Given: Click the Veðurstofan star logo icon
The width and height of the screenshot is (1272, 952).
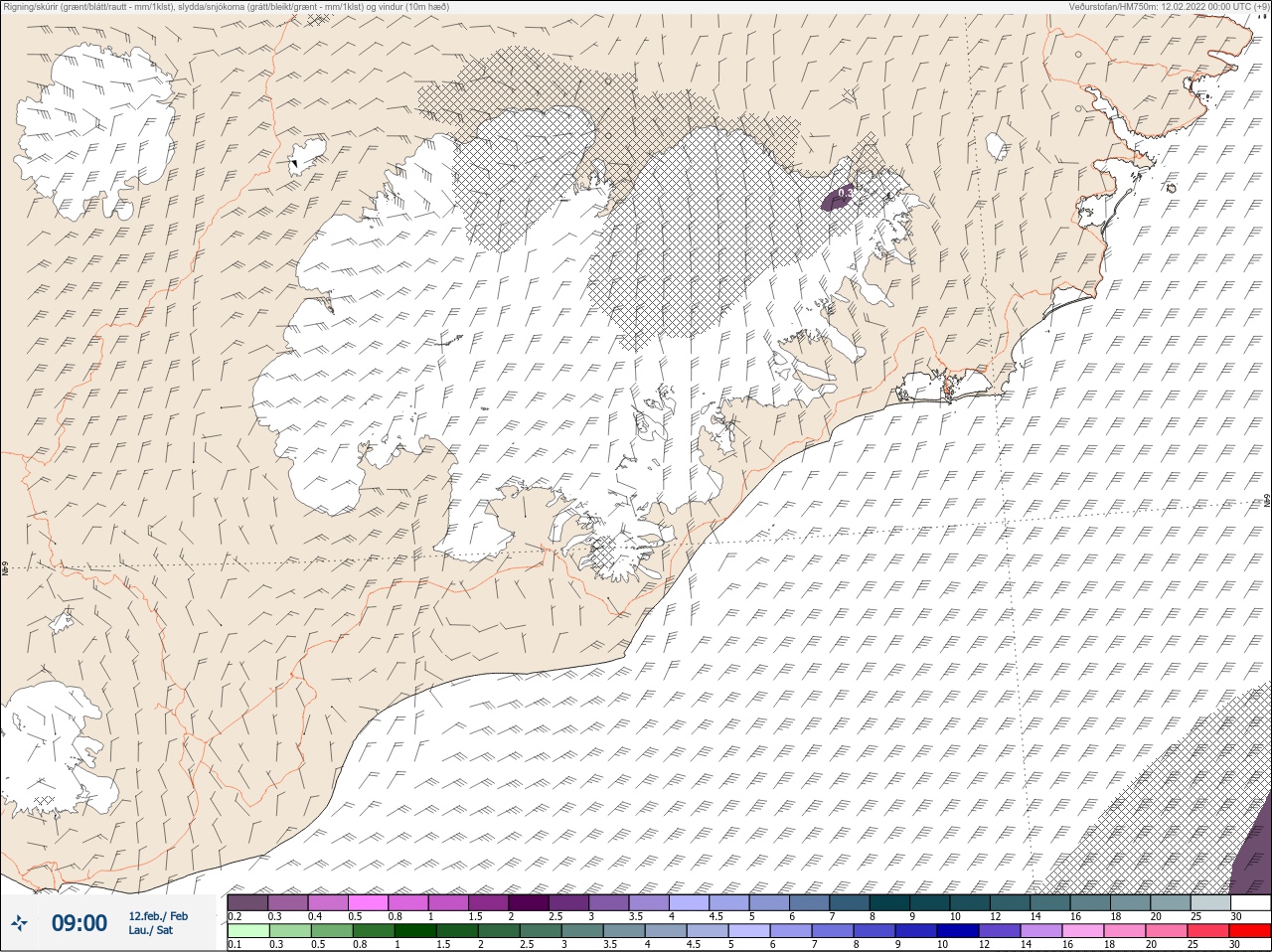Looking at the screenshot, I should [20, 923].
